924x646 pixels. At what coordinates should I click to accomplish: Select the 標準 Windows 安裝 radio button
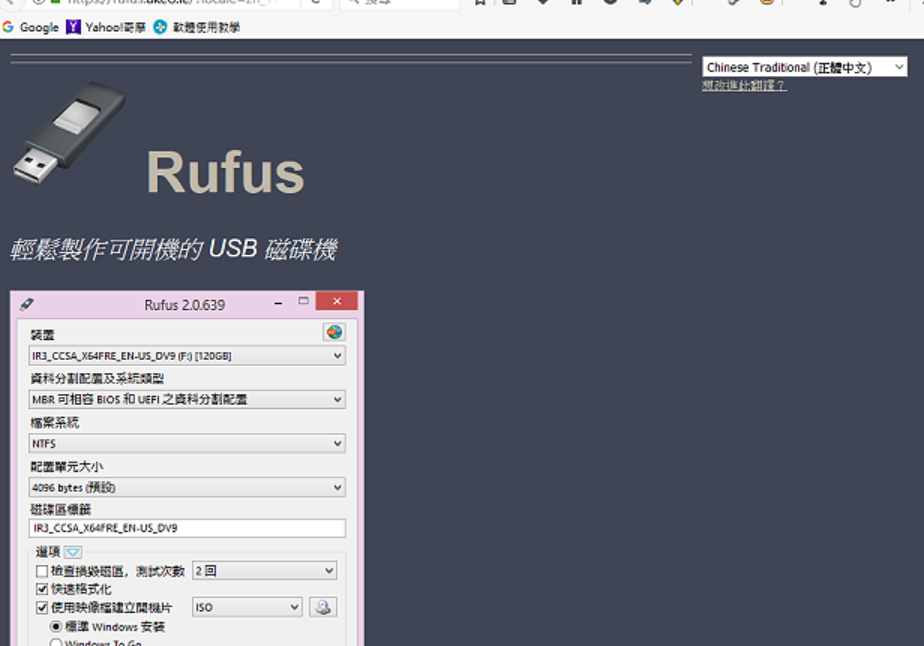[56, 626]
